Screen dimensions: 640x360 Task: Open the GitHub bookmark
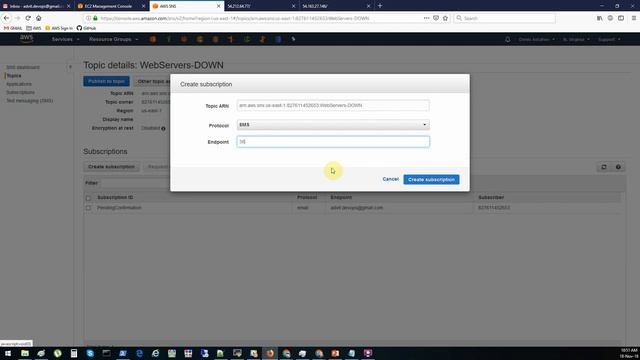[x=86, y=28]
